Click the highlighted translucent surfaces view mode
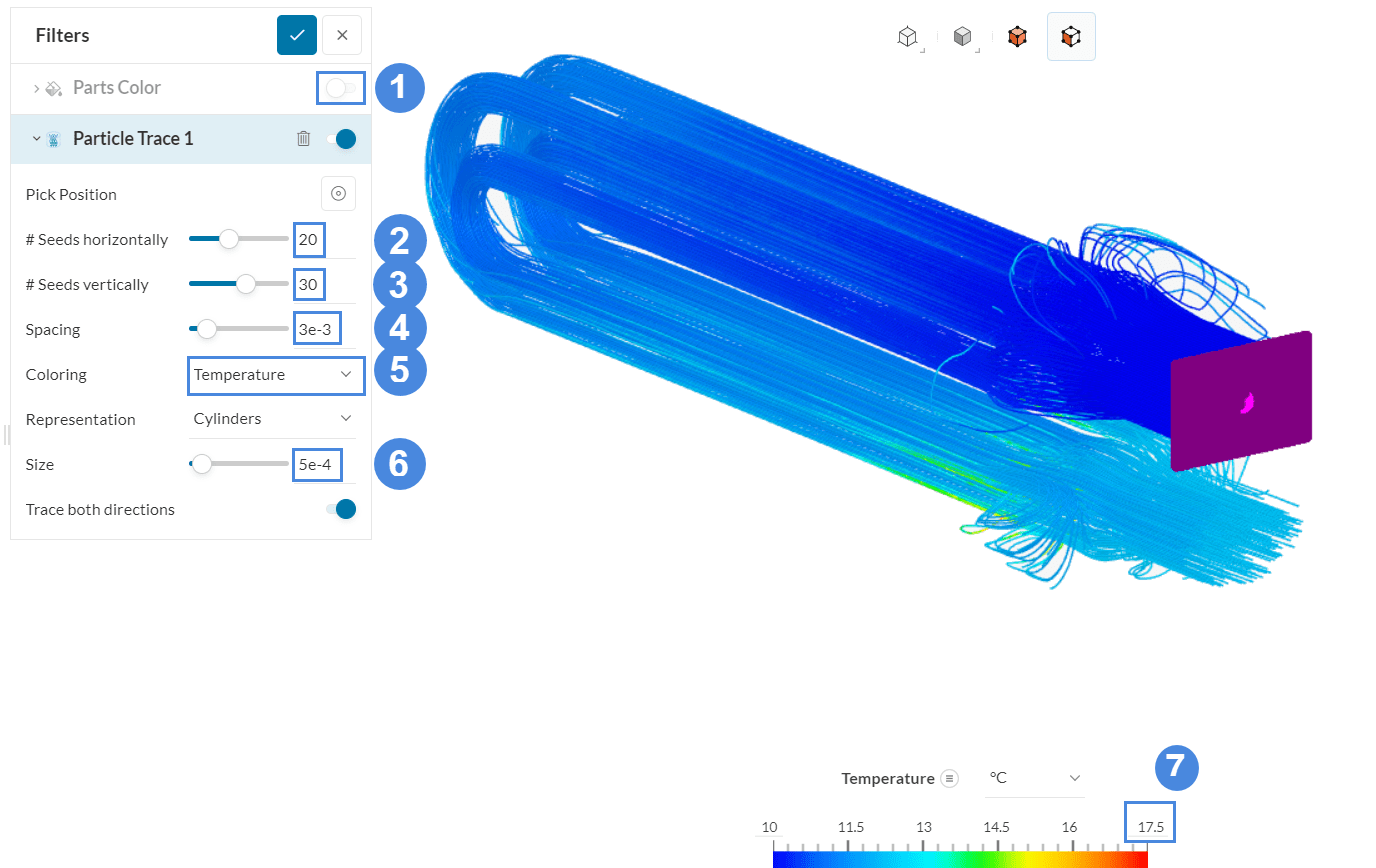Image resolution: width=1376 pixels, height=868 pixels. pos(1071,36)
